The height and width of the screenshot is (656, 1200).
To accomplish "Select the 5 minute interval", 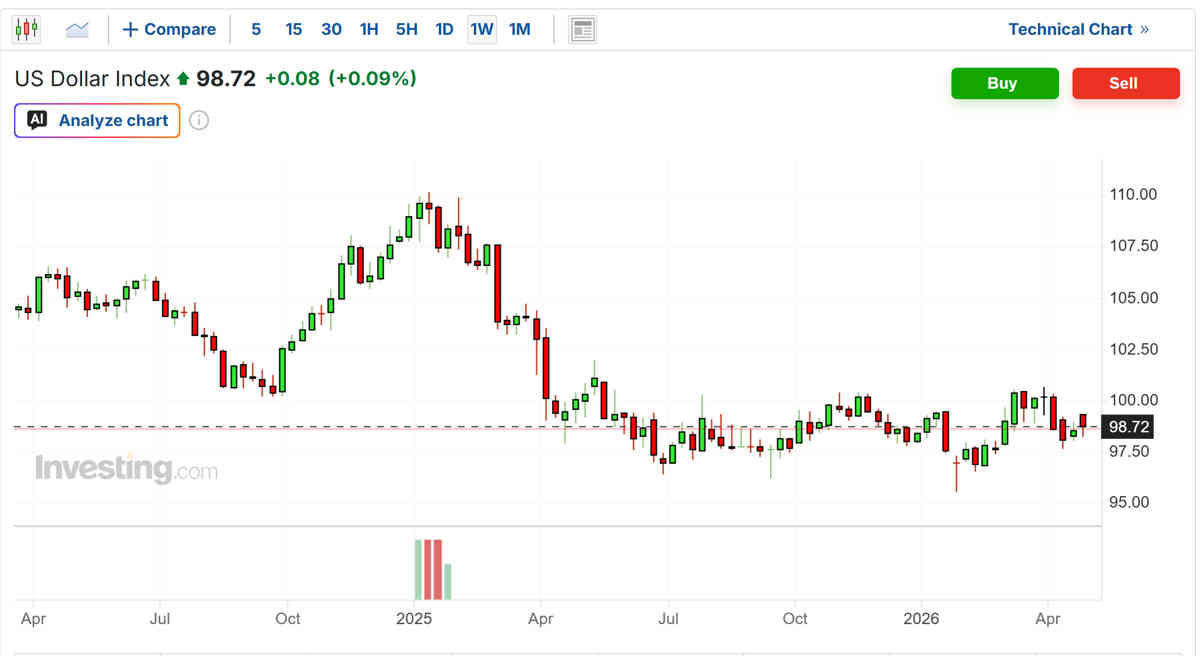I will (256, 29).
